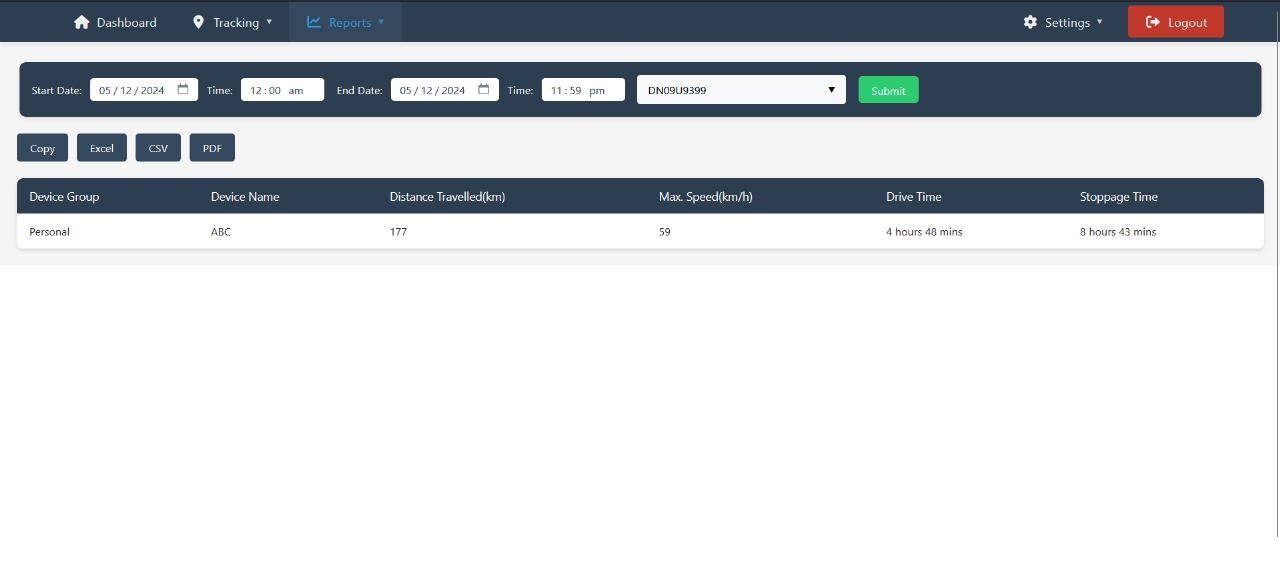The width and height of the screenshot is (1280, 584).
Task: Click the location pin Tracking icon
Action: click(x=198, y=22)
